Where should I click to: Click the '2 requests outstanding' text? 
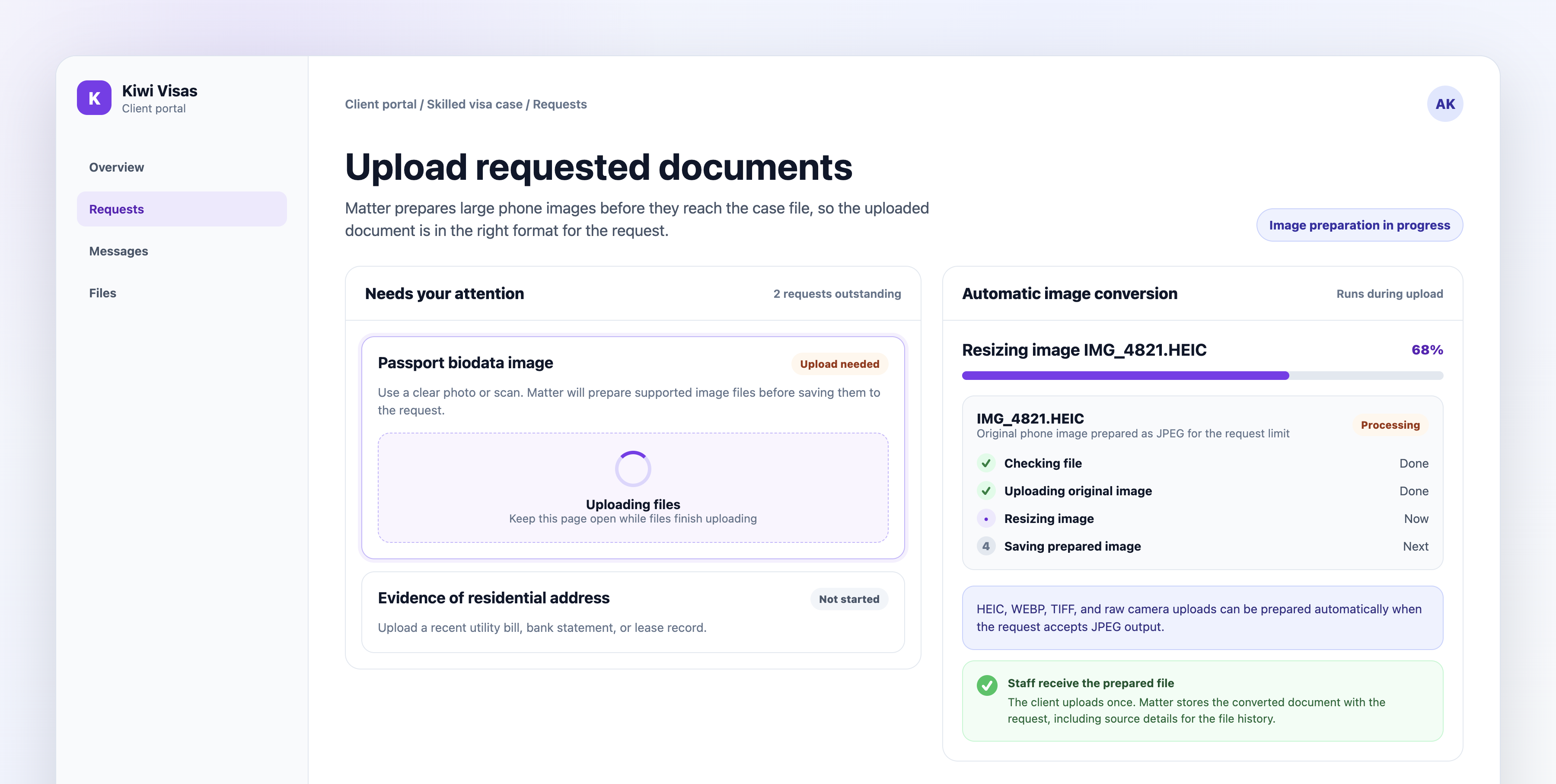click(837, 293)
